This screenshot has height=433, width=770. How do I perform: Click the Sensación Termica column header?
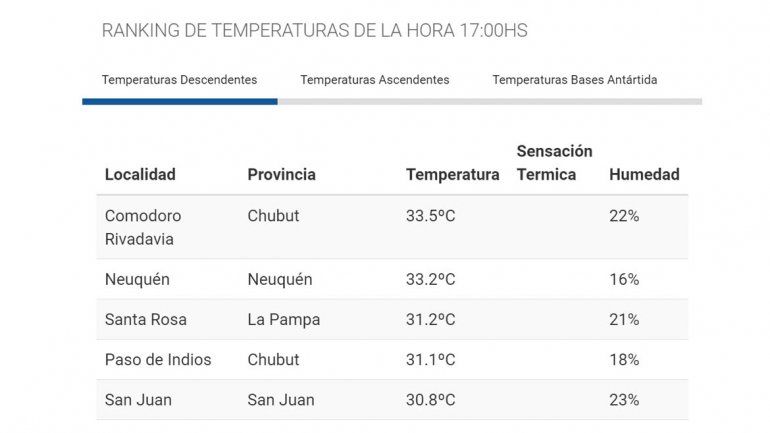pos(554,162)
